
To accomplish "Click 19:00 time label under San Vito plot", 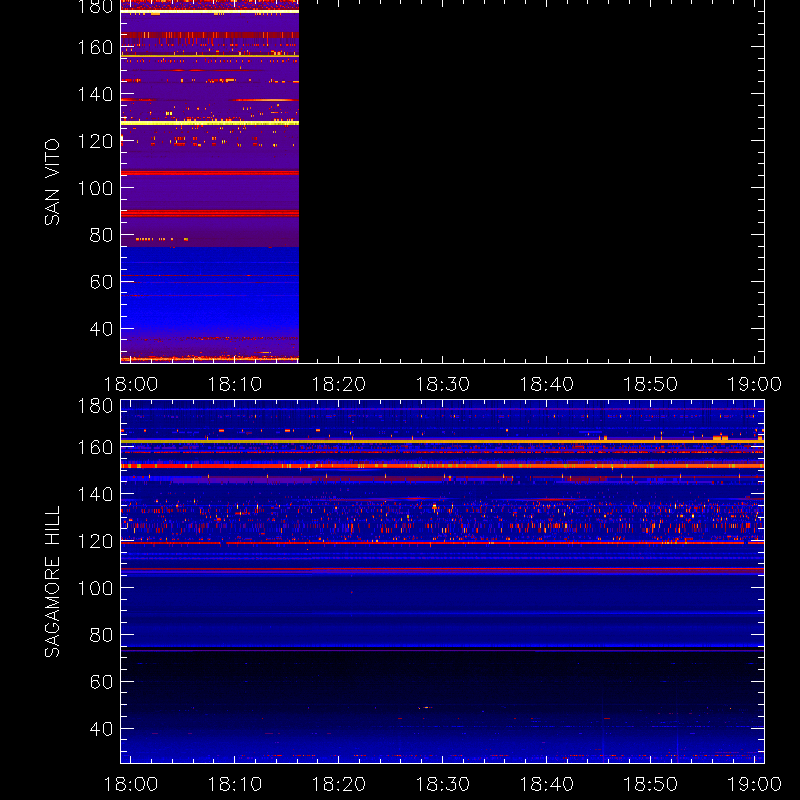I will coord(754,384).
